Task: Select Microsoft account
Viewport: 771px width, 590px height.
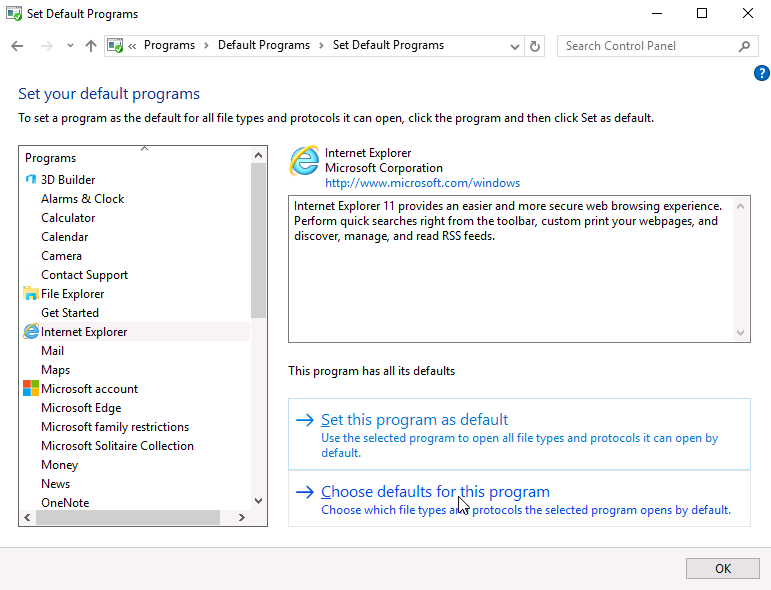Action: point(89,389)
